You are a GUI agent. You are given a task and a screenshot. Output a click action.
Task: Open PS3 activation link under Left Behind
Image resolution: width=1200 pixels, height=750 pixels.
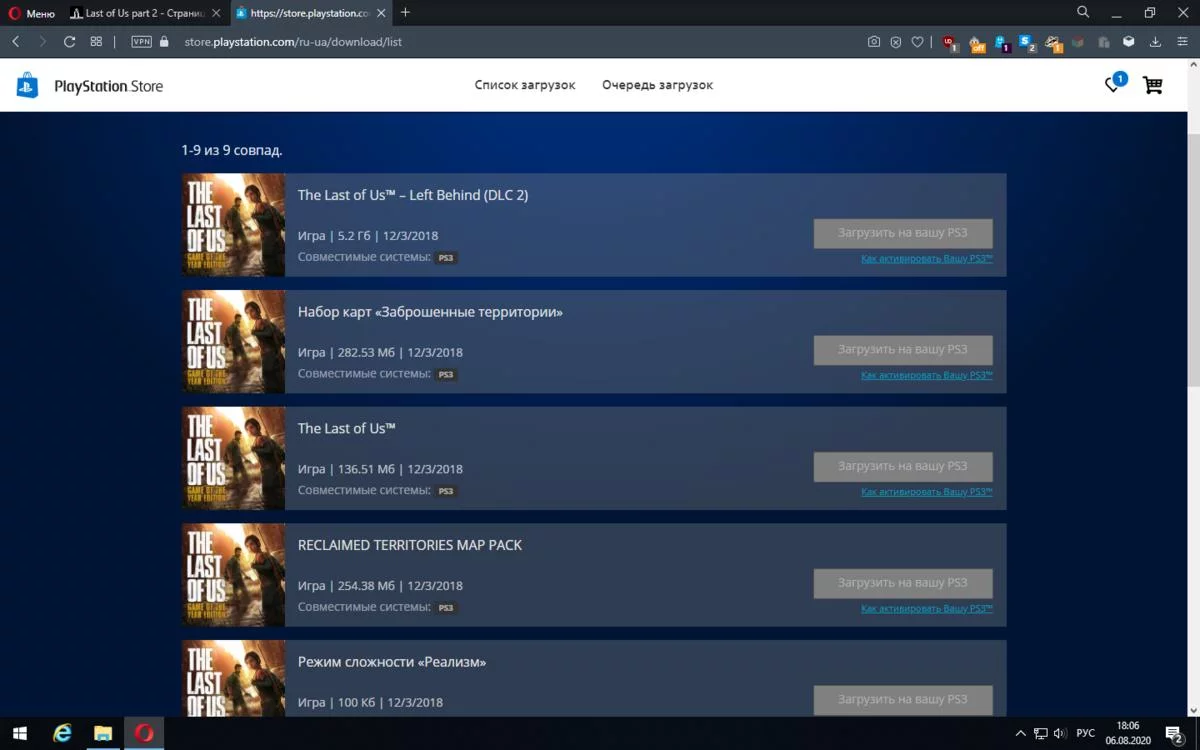point(926,259)
